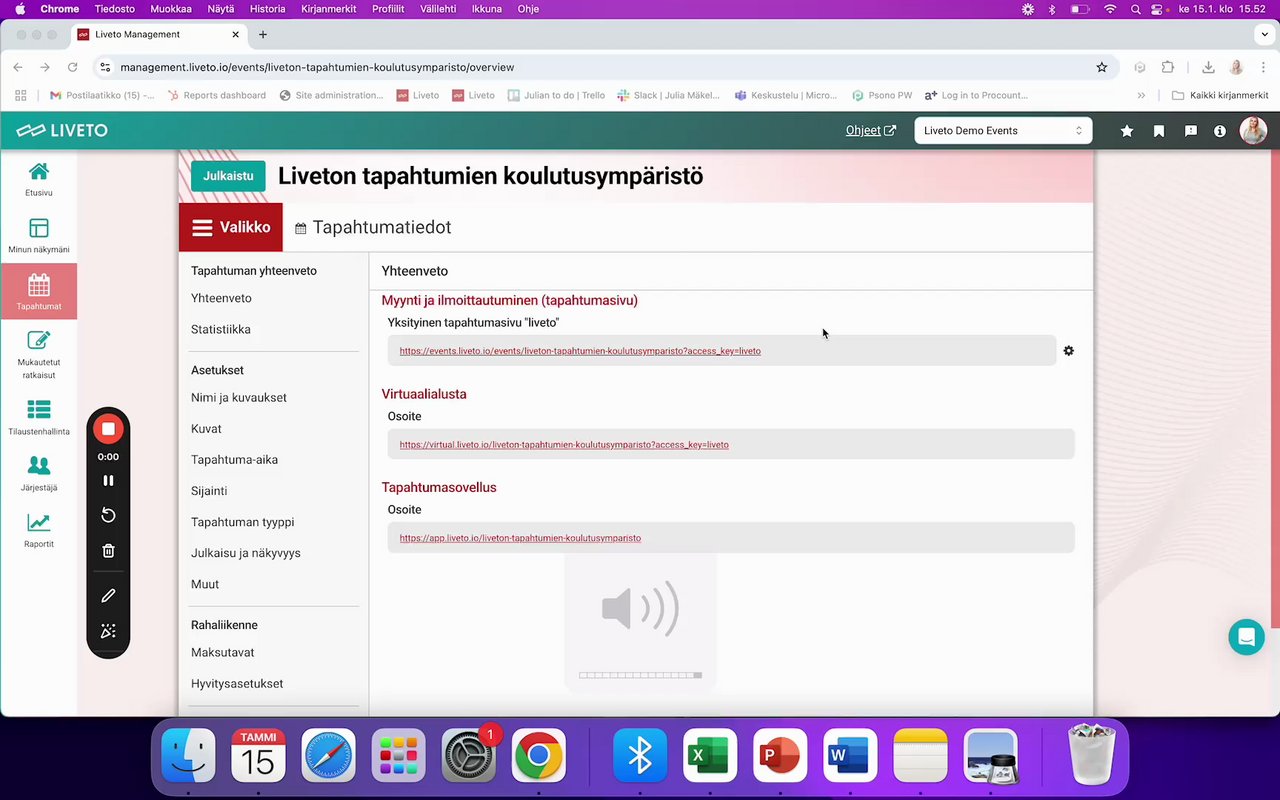Click the bookmark icon in Liveto header
Viewport: 1280px width, 800px height.
(x=1159, y=131)
